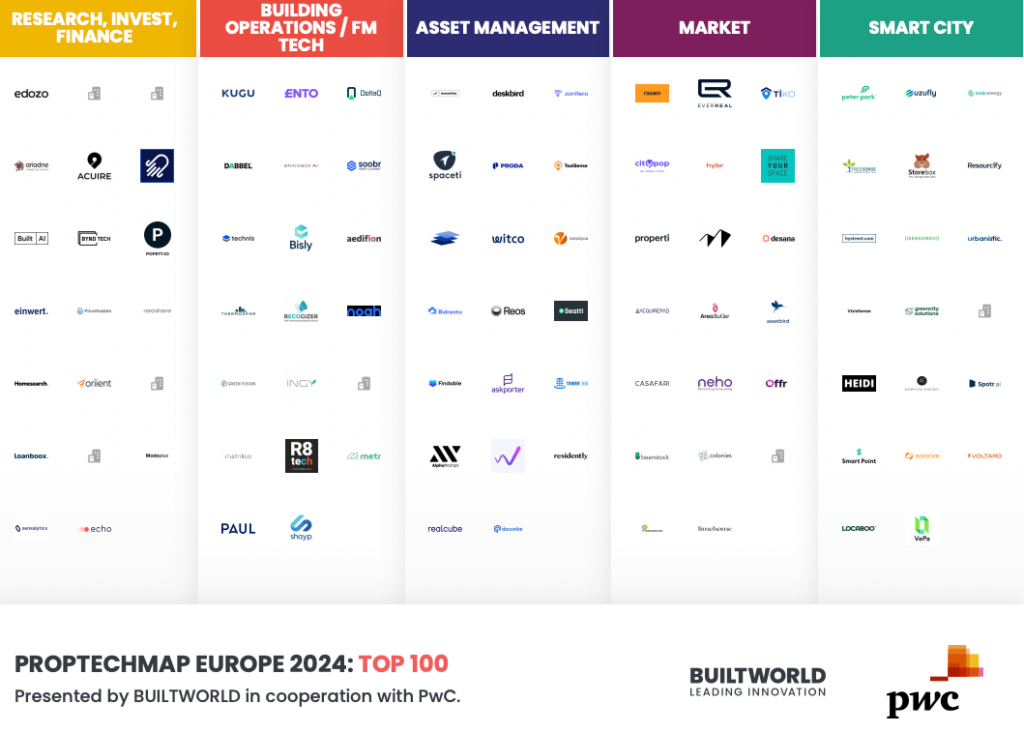The image size is (1024, 733).
Task: Click the solarize logo
Action: click(x=921, y=456)
